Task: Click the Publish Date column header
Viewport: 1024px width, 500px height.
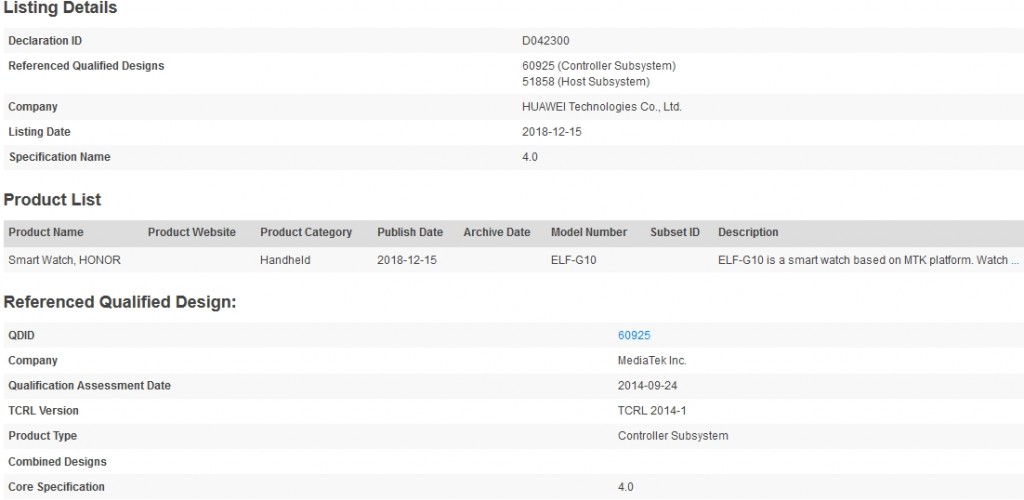Action: point(410,232)
